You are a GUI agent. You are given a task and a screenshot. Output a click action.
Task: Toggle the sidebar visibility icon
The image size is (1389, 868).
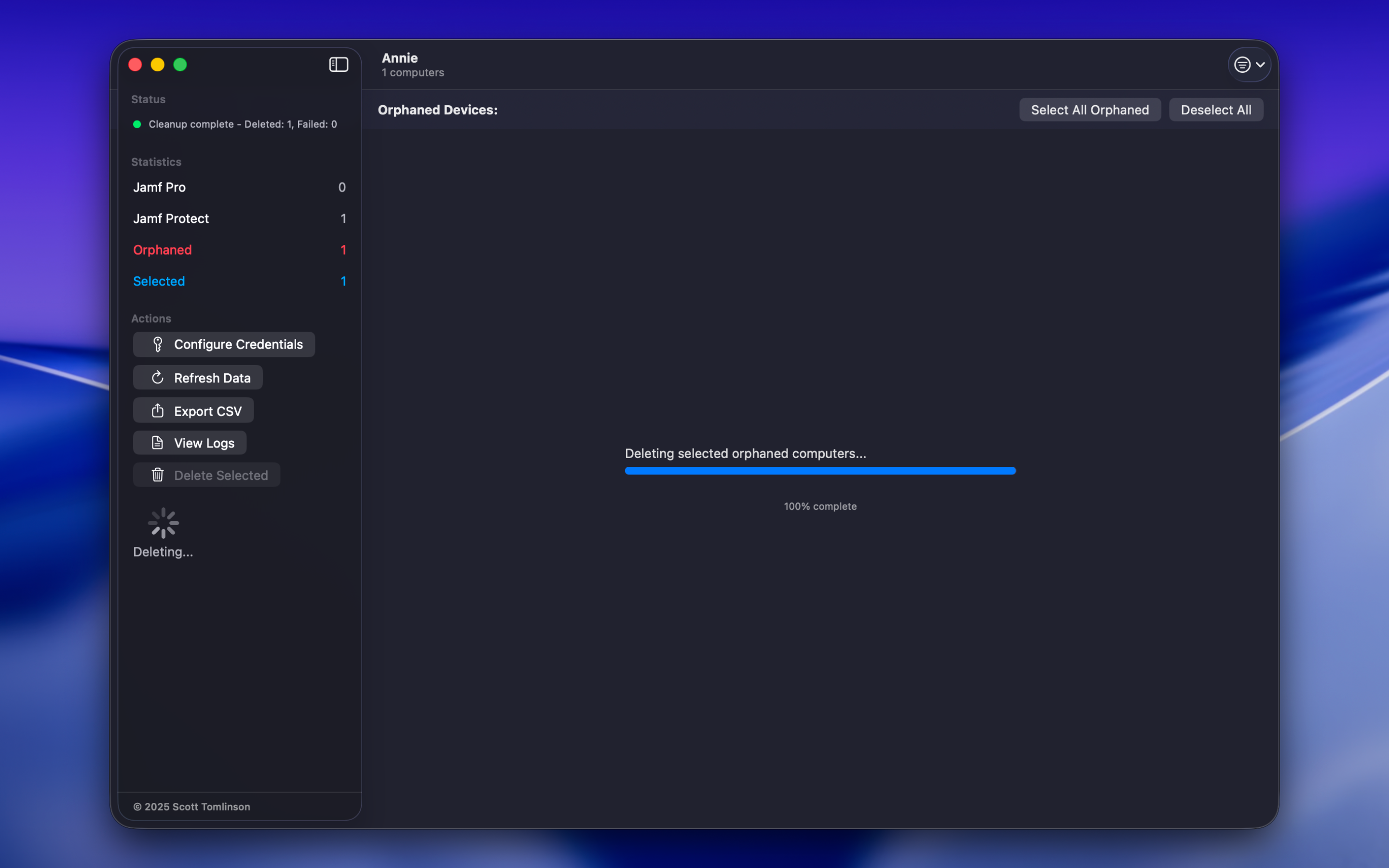[x=338, y=64]
